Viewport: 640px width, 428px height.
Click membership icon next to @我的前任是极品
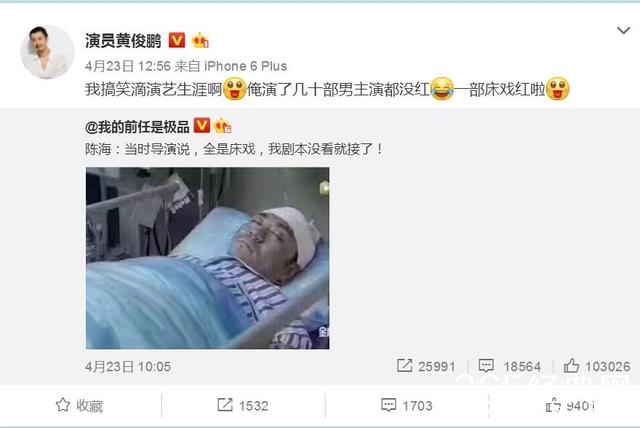(222, 126)
